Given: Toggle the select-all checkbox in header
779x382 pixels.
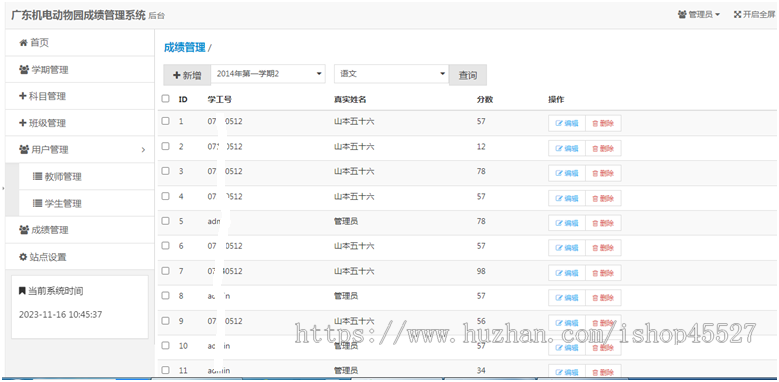Looking at the screenshot, I should [x=165, y=99].
